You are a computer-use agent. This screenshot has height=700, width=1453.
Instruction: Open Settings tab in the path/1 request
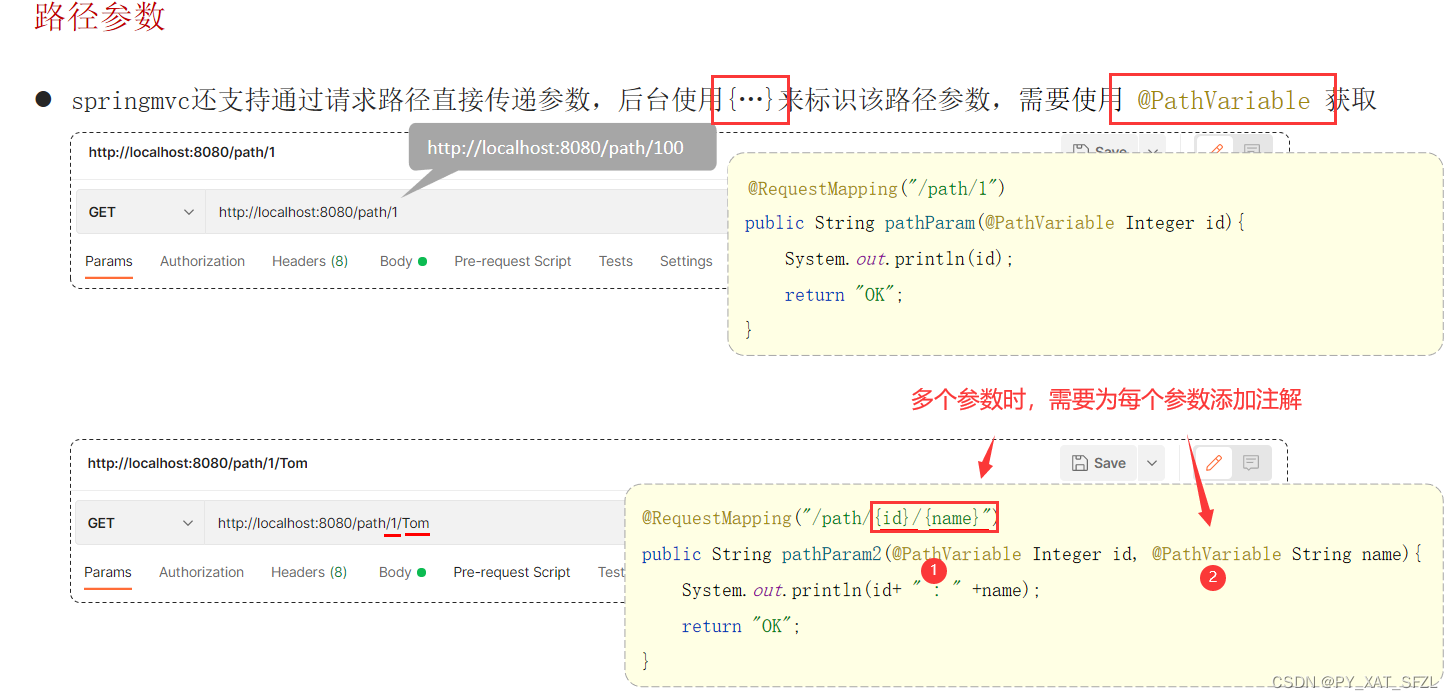(x=686, y=261)
